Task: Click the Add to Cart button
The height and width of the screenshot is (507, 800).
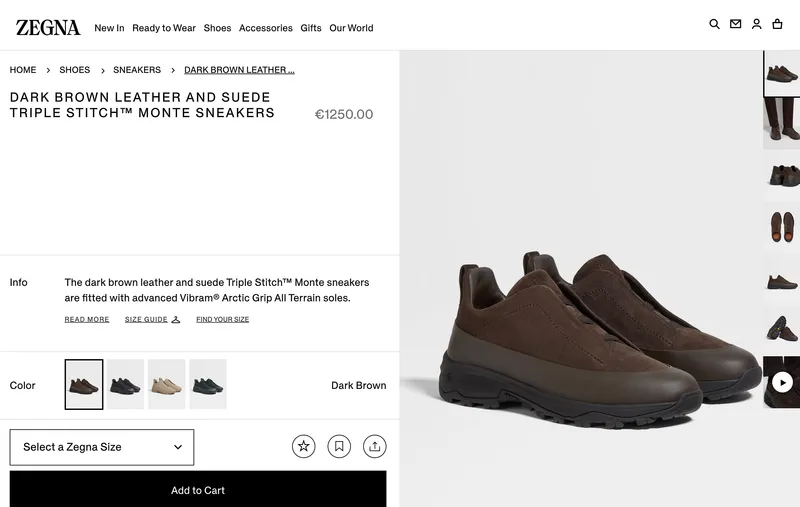Action: coord(198,490)
